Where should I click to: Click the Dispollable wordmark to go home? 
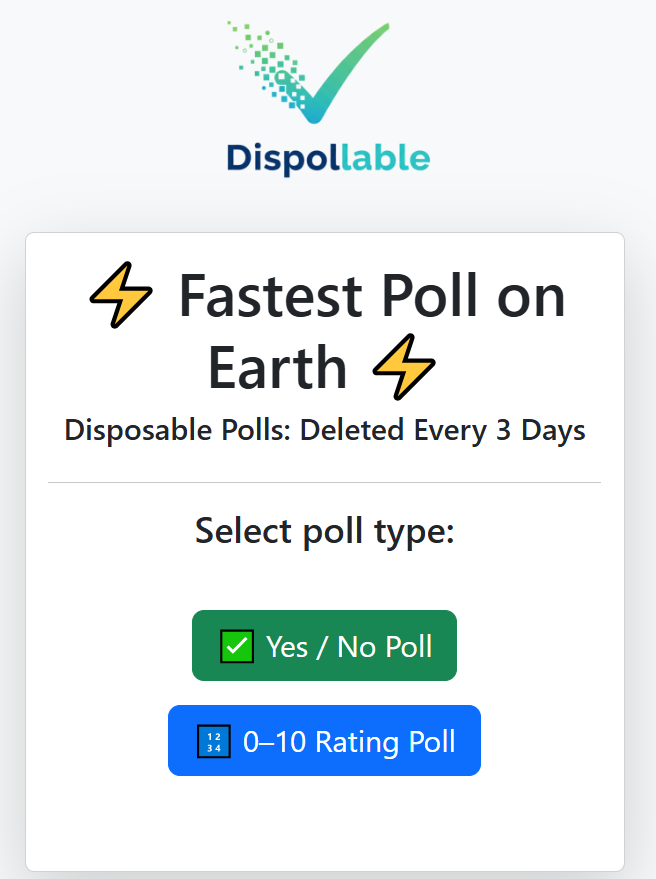[x=327, y=158]
